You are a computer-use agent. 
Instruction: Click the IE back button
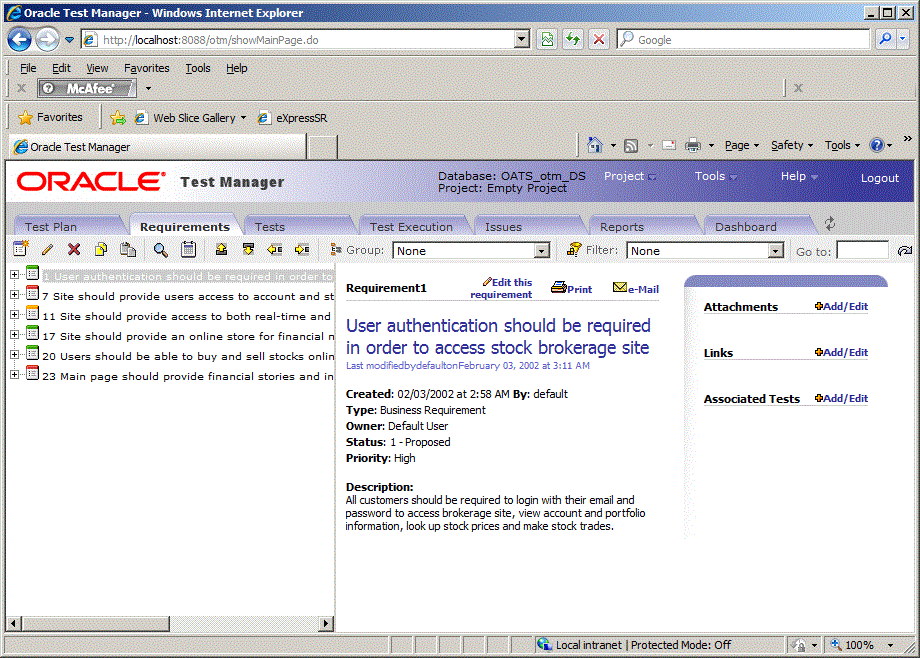[19, 40]
